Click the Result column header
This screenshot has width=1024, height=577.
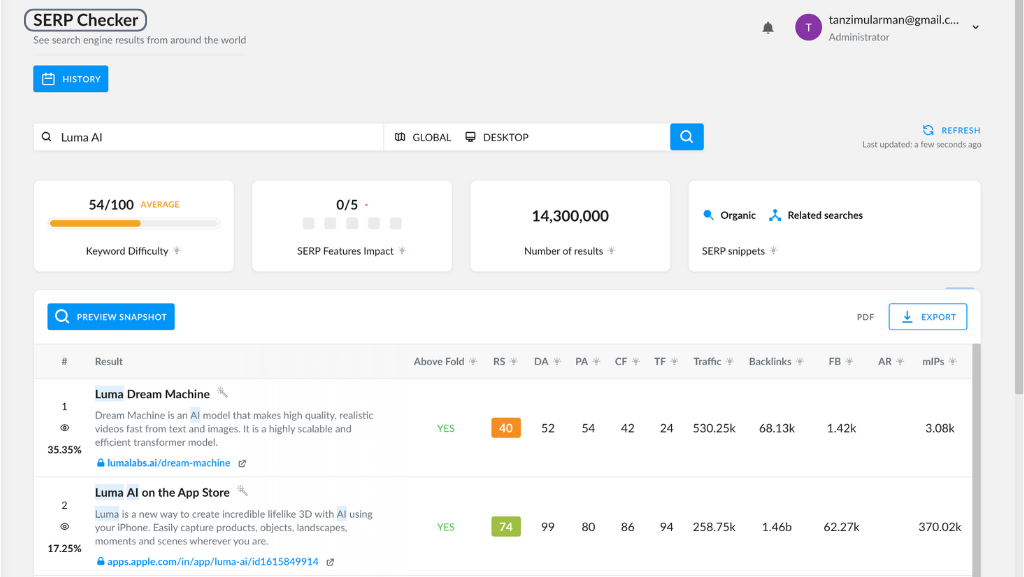[108, 362]
